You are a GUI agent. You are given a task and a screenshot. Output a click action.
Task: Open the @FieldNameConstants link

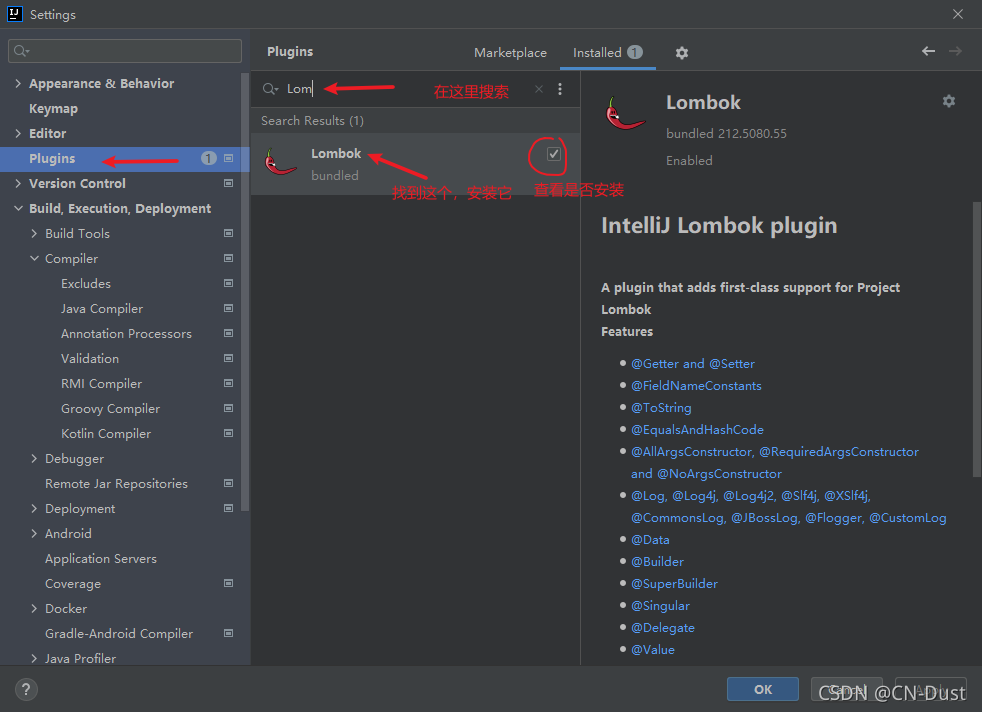[696, 386]
